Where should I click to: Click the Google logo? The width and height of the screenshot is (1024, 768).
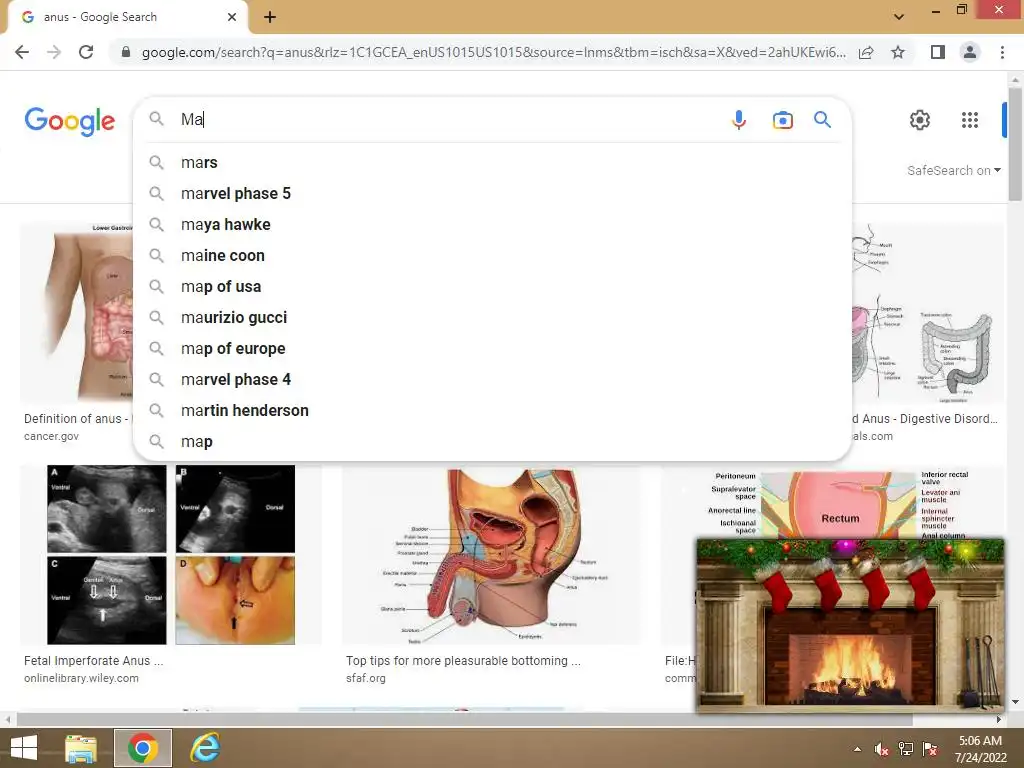(70, 121)
